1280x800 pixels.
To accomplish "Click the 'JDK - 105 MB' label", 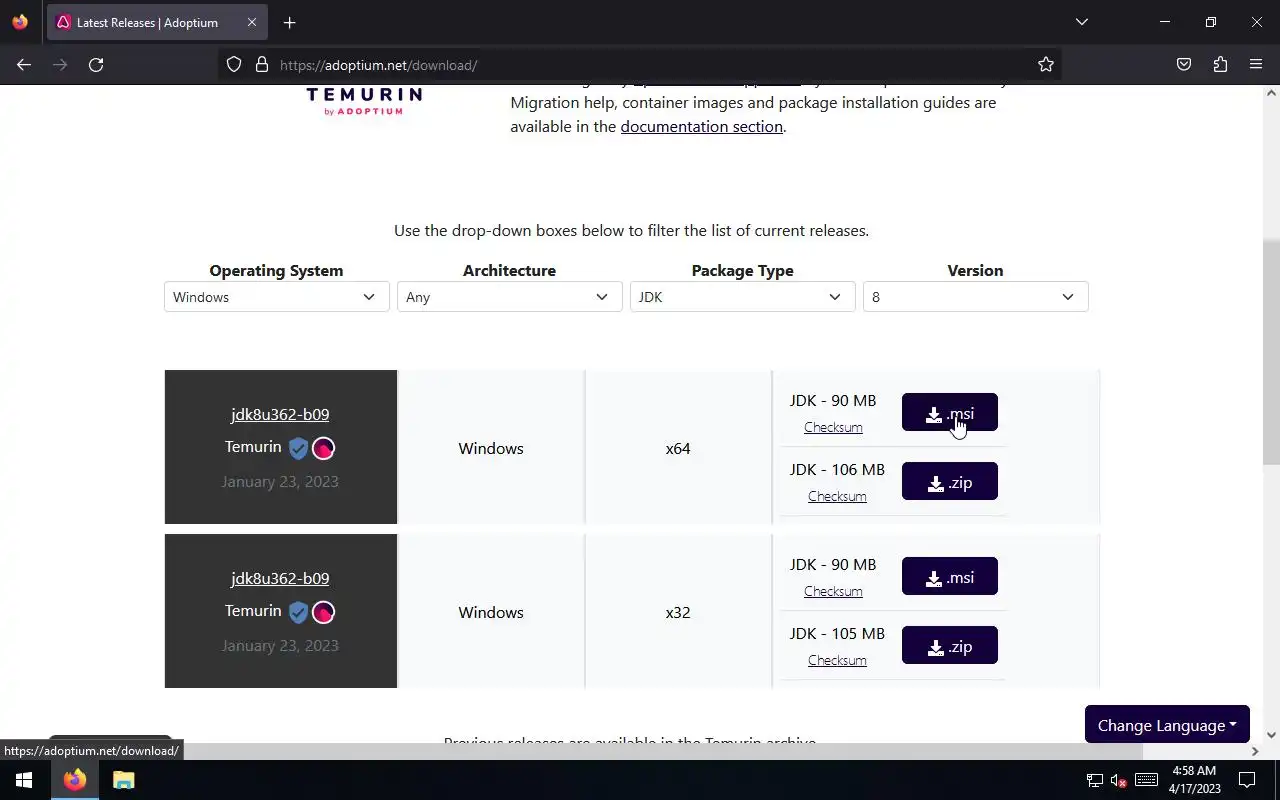I will pyautogui.click(x=837, y=633).
